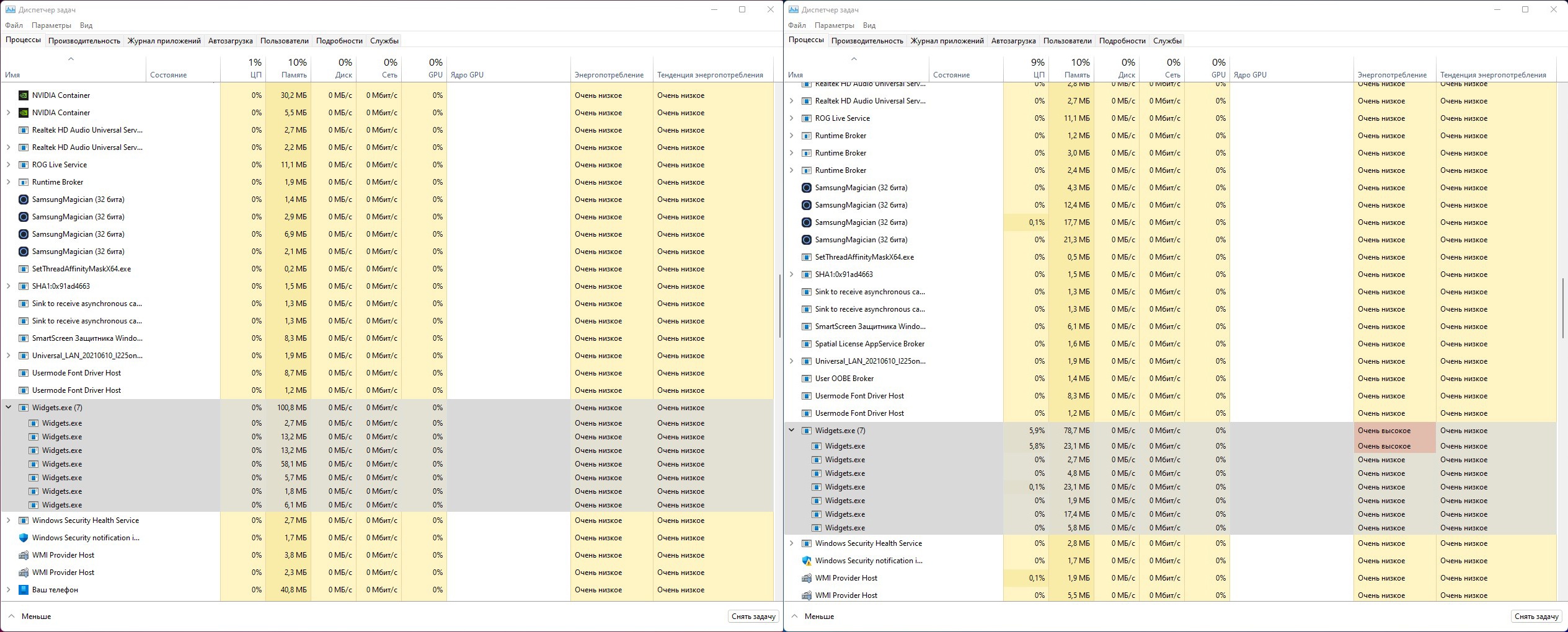Expand Runtime Broker in the left window
The image size is (1568, 632).
(x=8, y=182)
